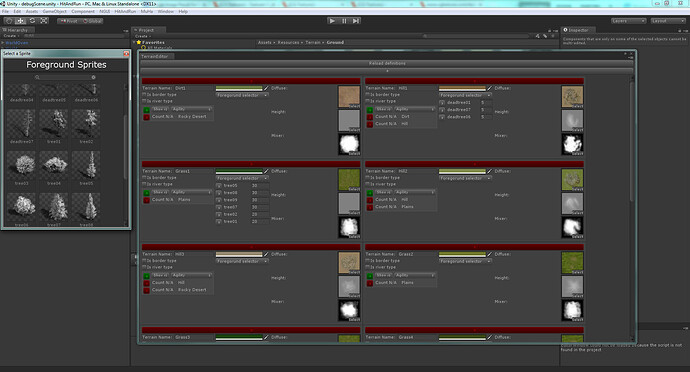Select the Rotate tool in the toolbar

[32, 21]
